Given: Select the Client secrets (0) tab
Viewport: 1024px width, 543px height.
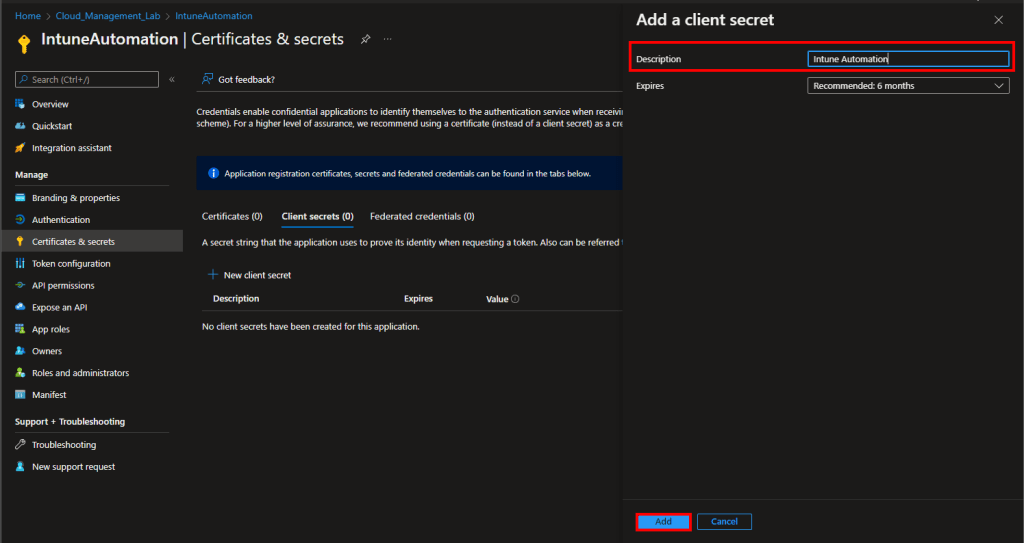Looking at the screenshot, I should click(x=317, y=216).
